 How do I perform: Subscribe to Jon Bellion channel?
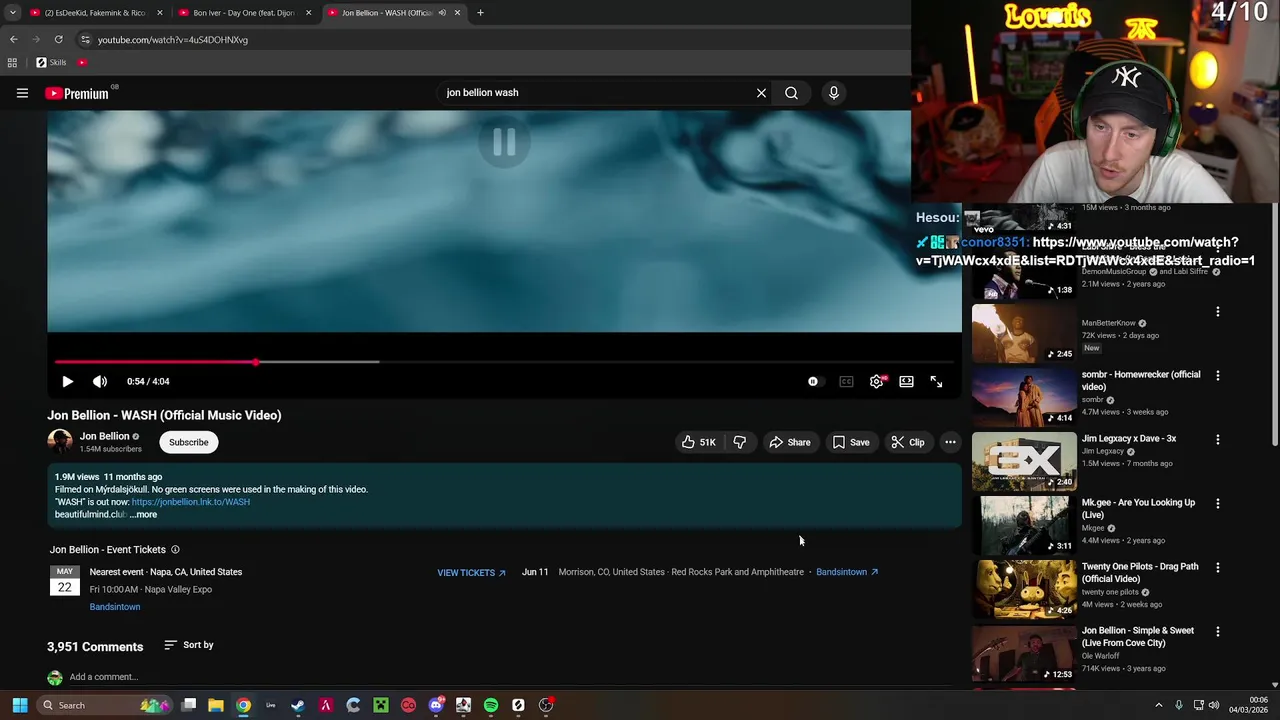[188, 442]
